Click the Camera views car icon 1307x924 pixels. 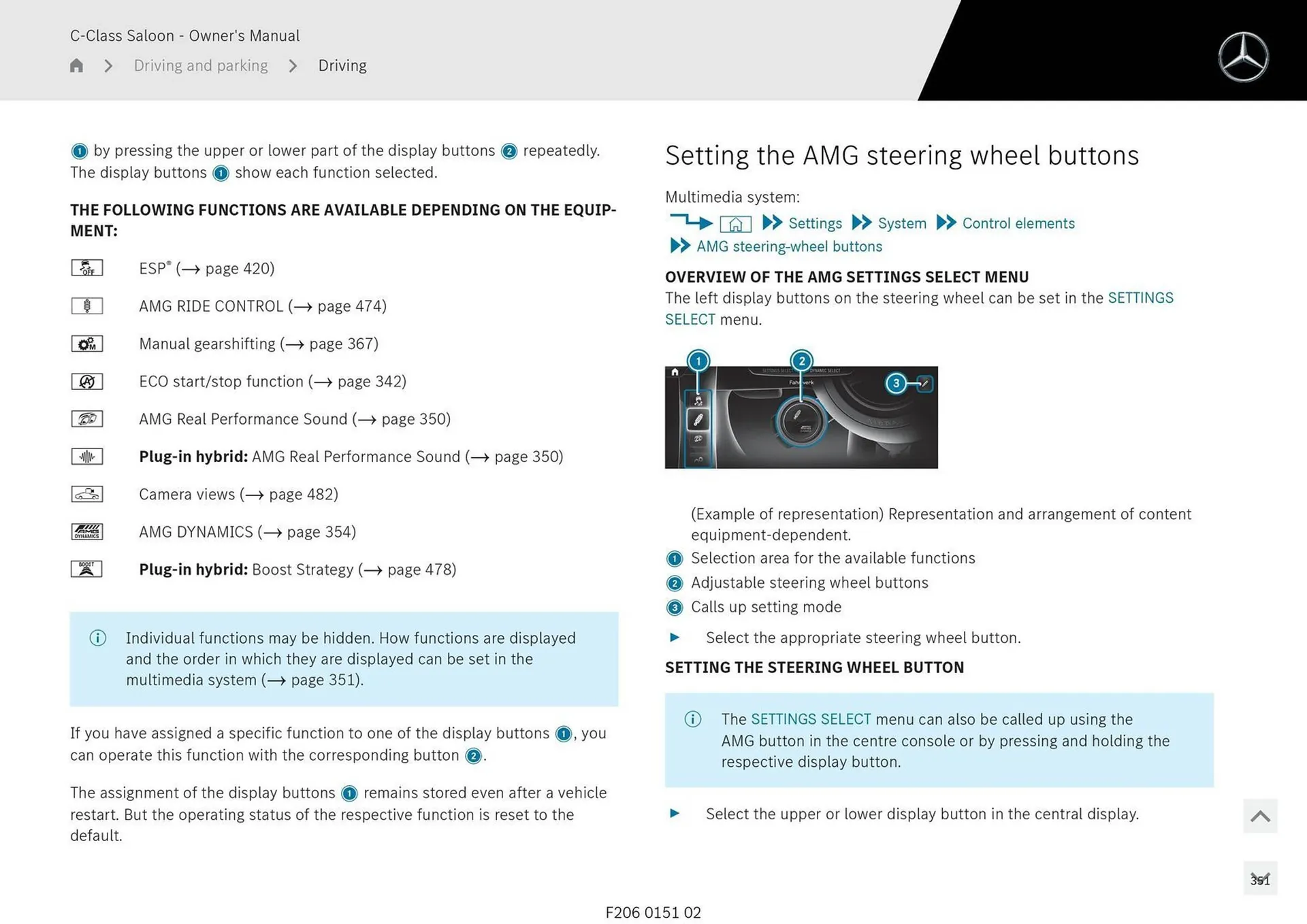click(x=87, y=494)
